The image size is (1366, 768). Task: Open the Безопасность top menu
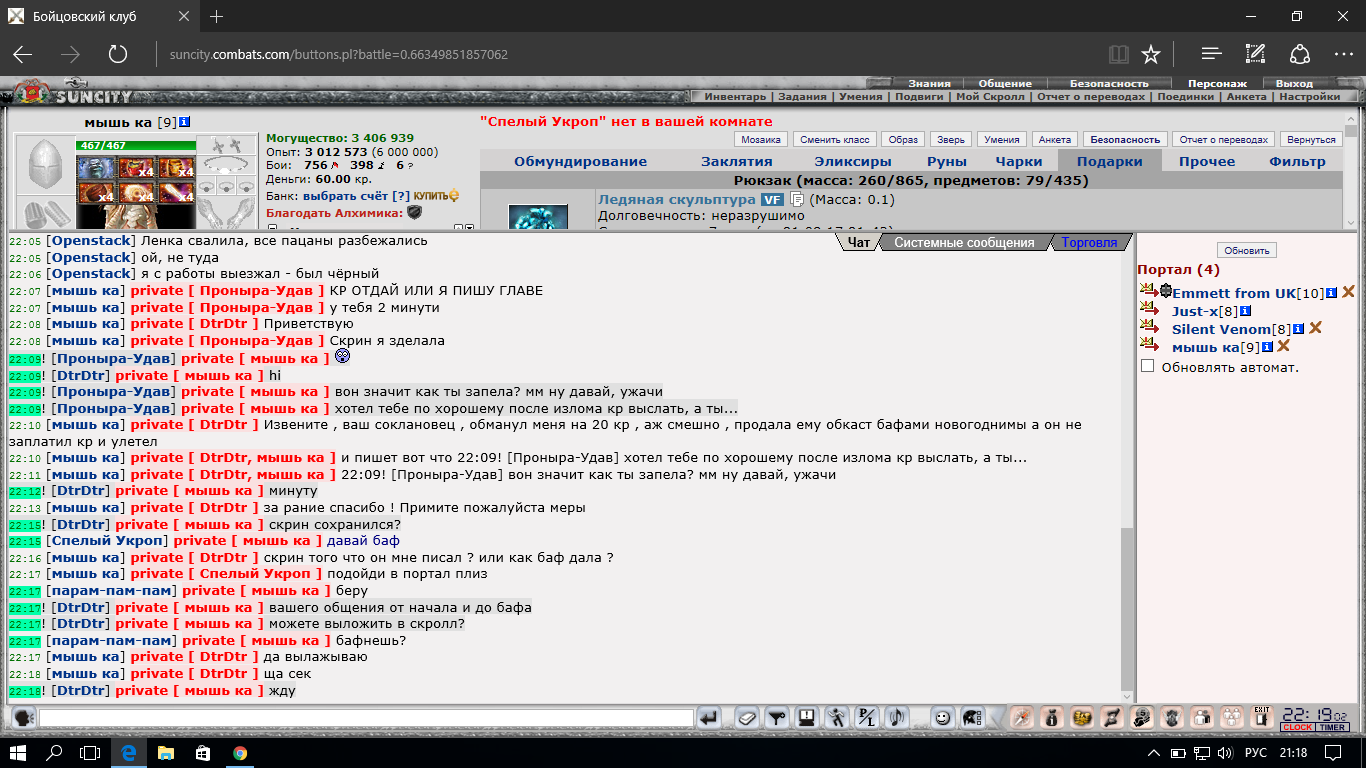(1109, 84)
